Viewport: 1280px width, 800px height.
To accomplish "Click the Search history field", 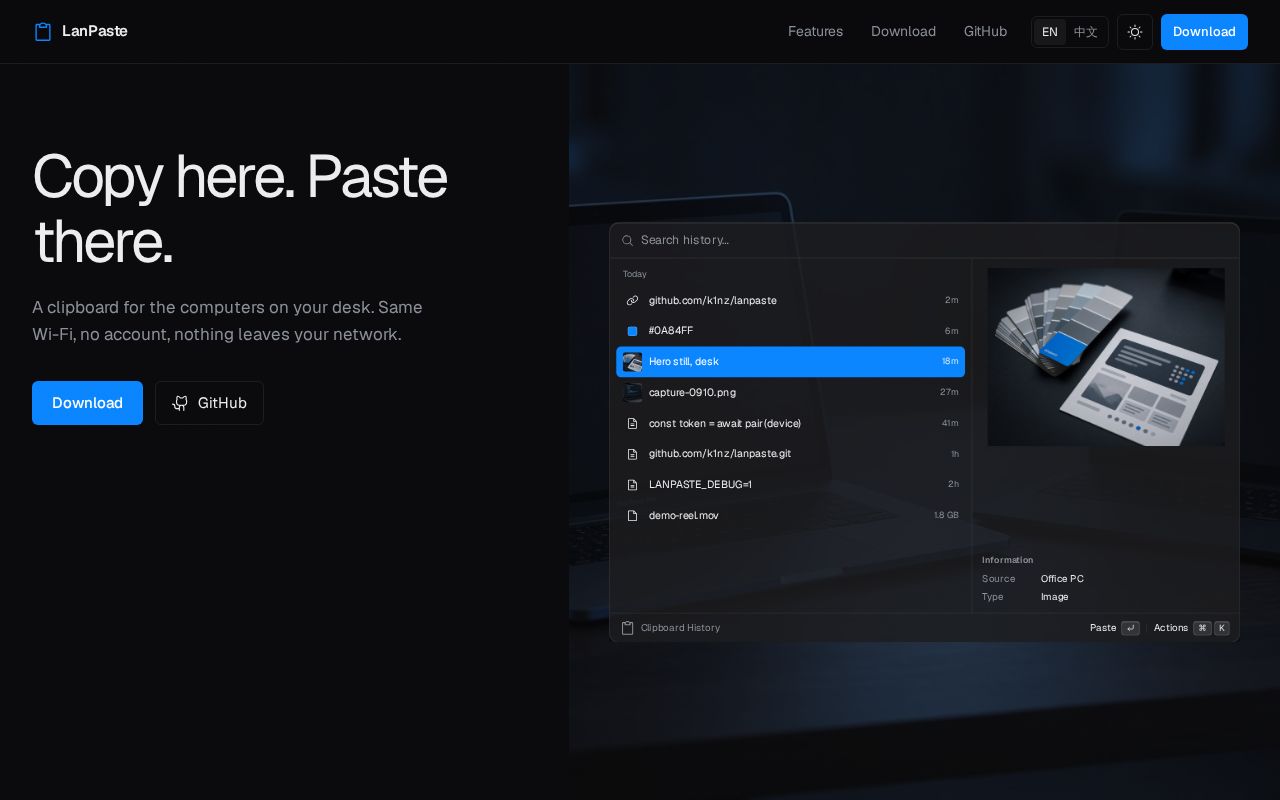I will (924, 240).
